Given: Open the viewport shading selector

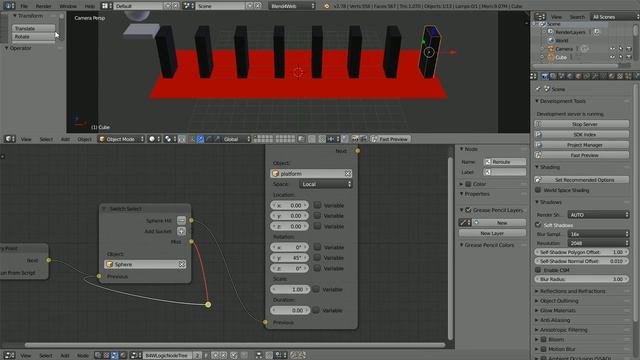Looking at the screenshot, I should click(155, 139).
